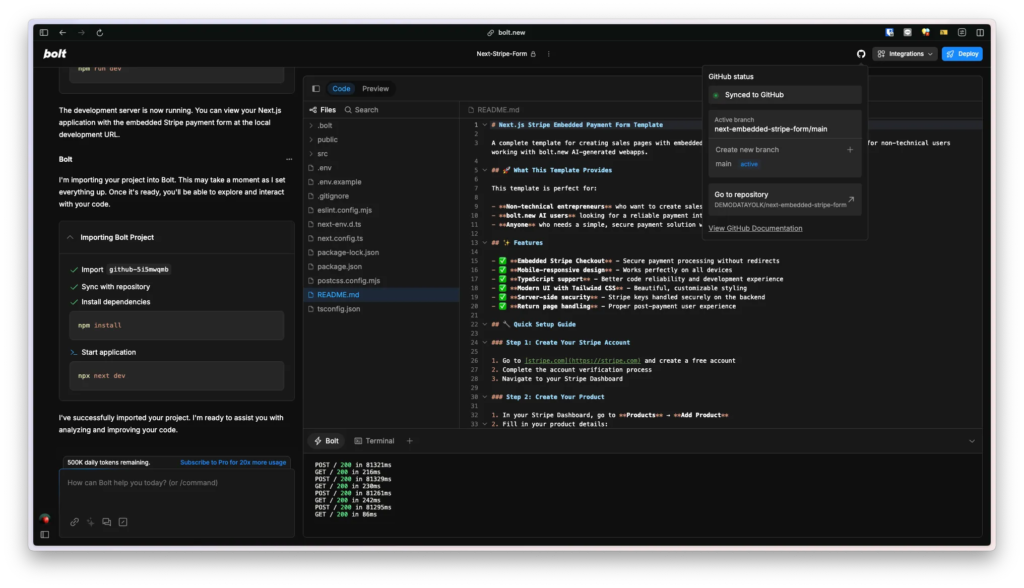
Task: Select the Files tab in the explorer
Action: click(x=323, y=110)
